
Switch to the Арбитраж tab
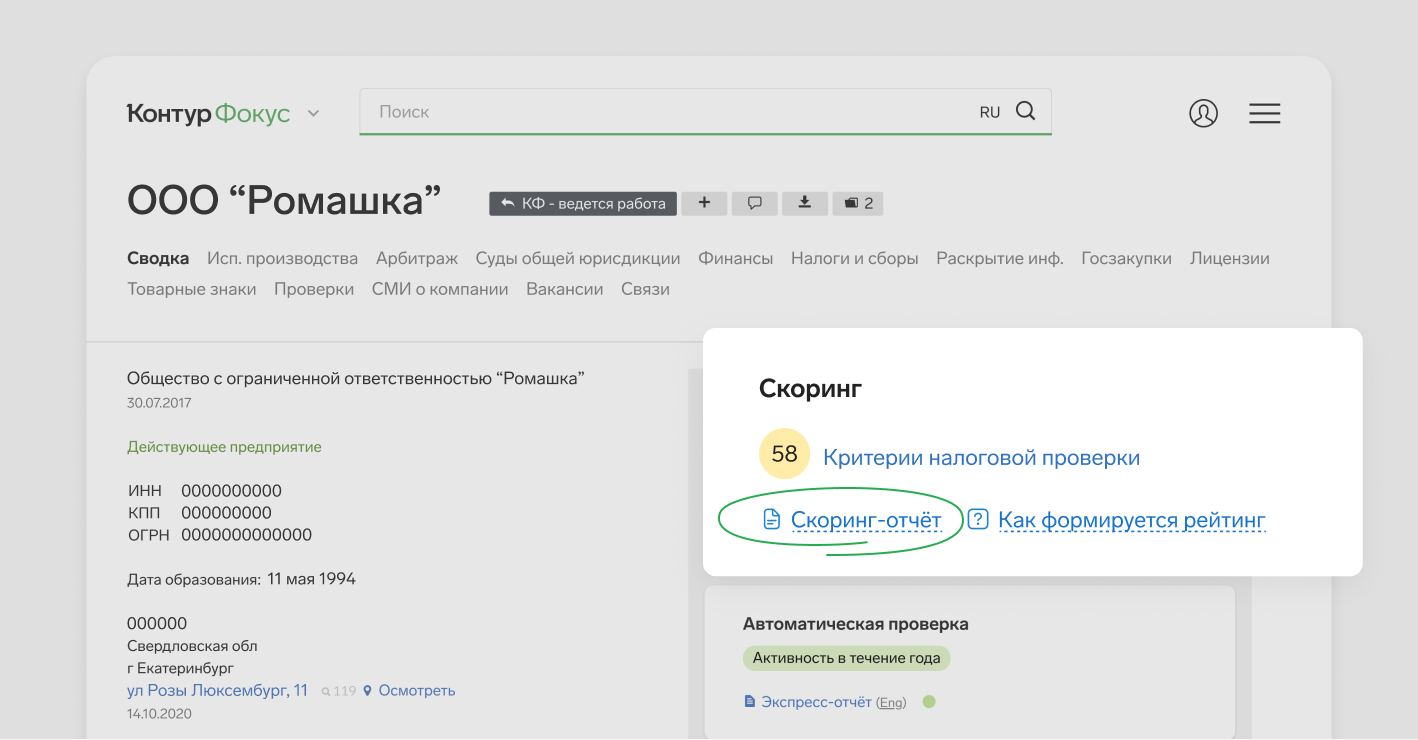pos(416,258)
